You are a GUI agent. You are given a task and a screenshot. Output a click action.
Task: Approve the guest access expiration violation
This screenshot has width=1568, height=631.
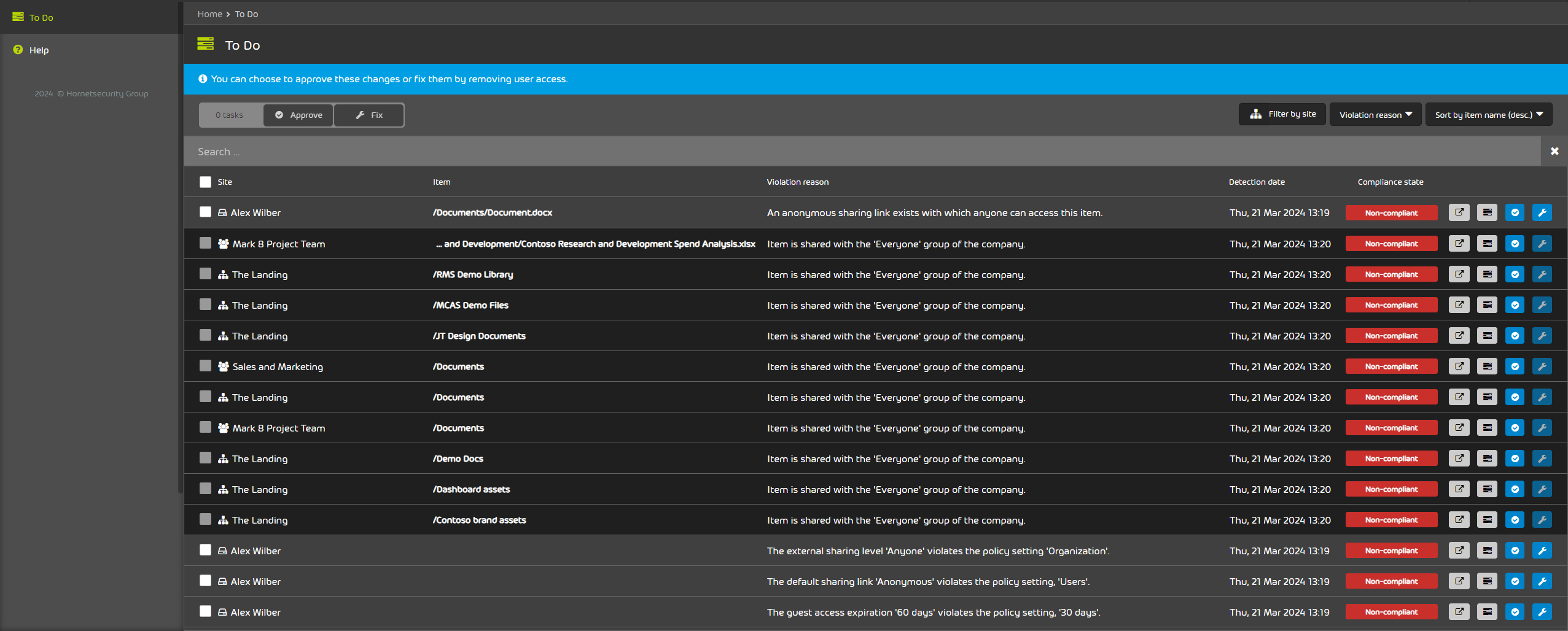1515,612
